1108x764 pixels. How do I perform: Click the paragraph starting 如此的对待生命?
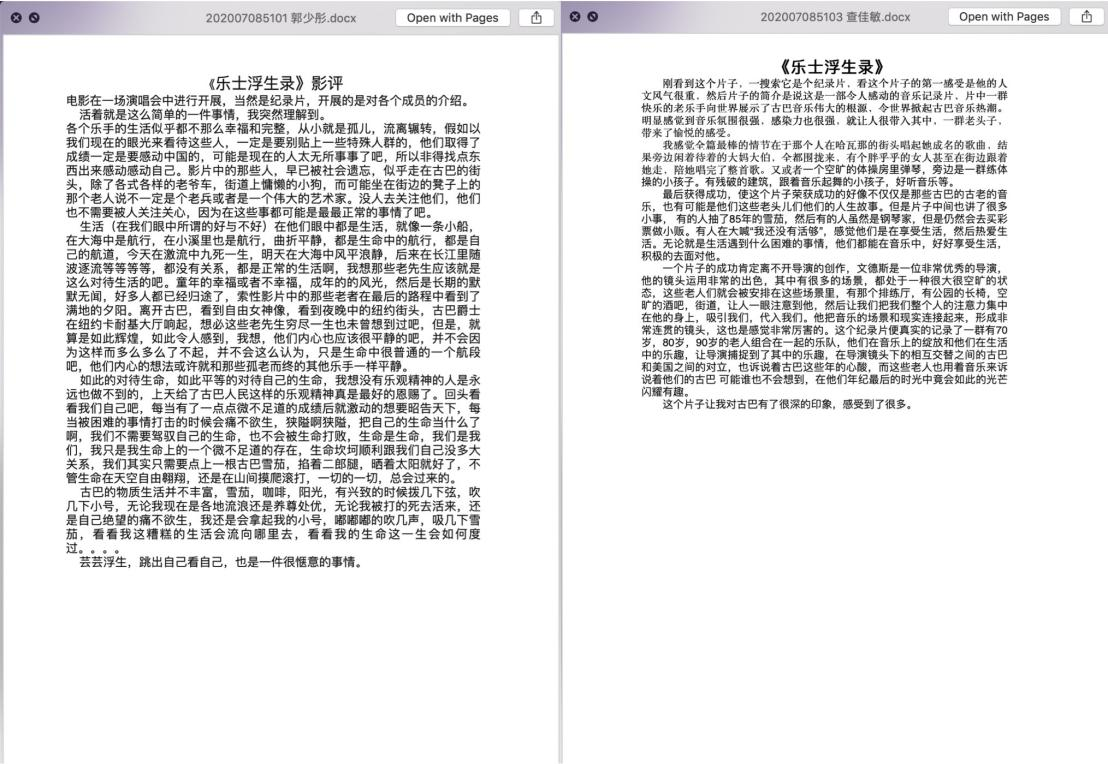click(272, 435)
